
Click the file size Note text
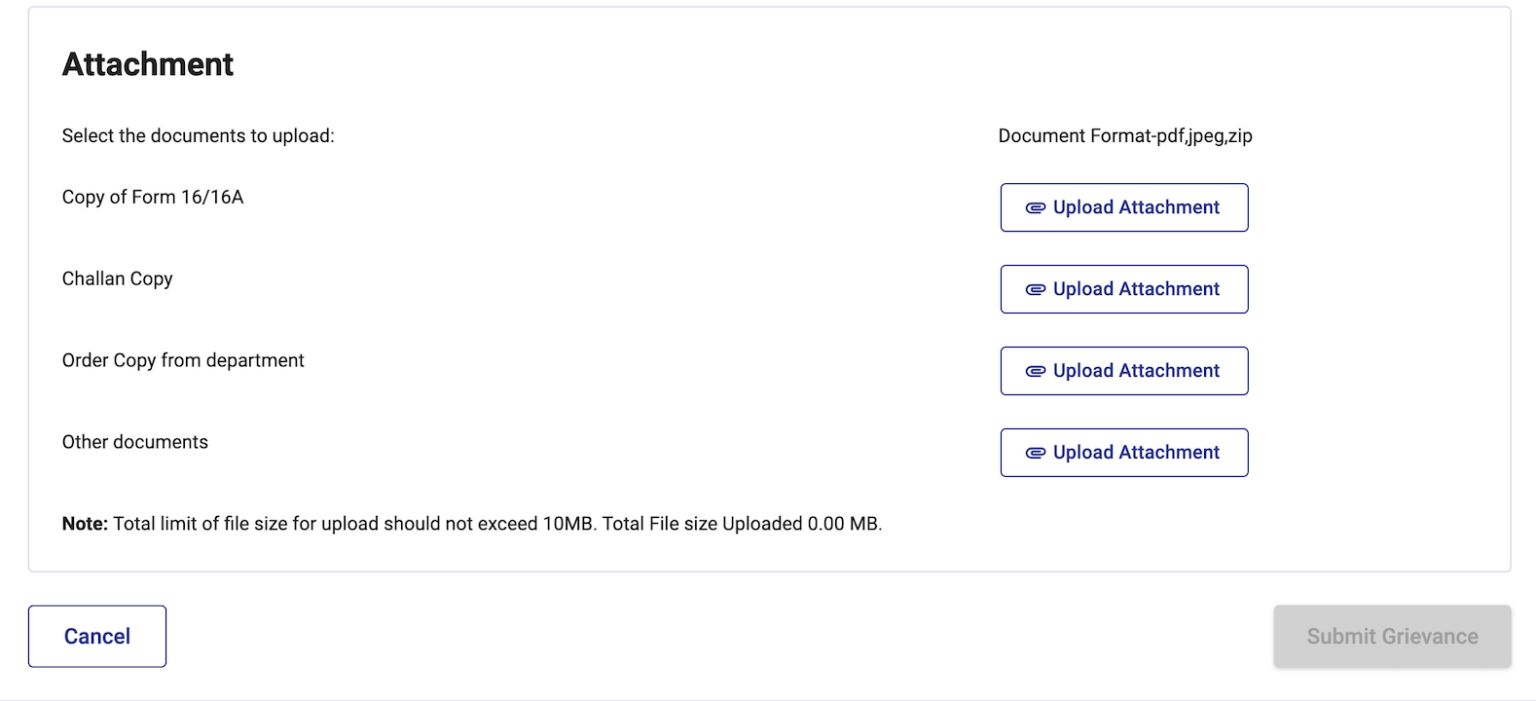click(472, 522)
